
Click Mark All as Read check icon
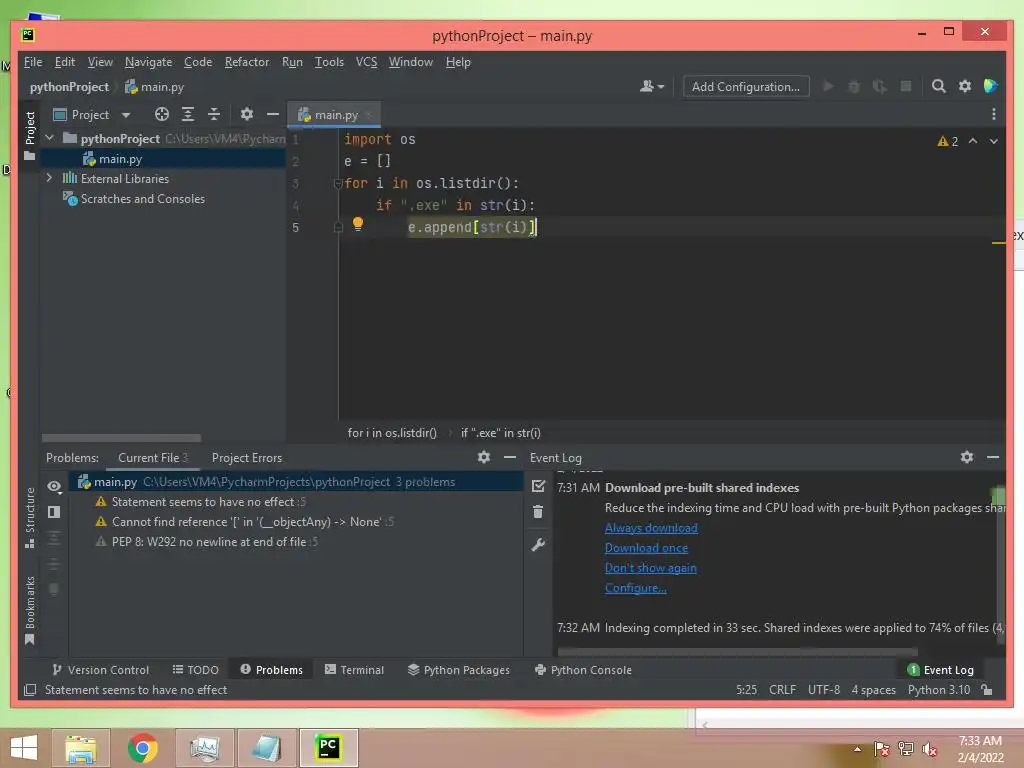[538, 486]
